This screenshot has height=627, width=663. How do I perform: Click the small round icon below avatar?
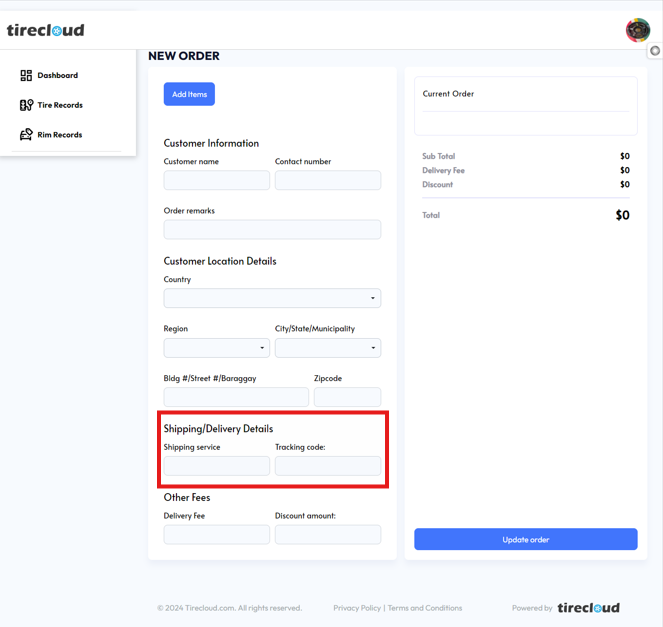(655, 51)
